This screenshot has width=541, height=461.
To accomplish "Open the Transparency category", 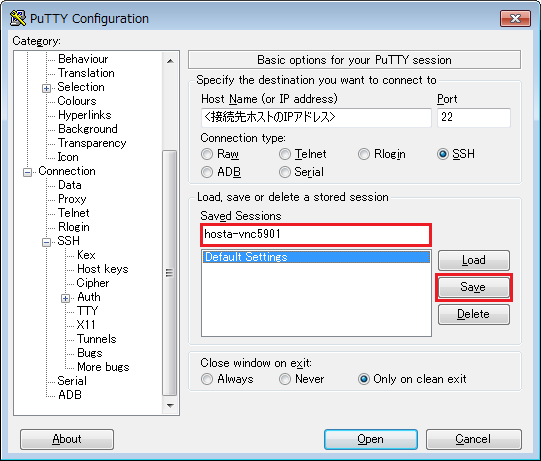I will coord(92,143).
